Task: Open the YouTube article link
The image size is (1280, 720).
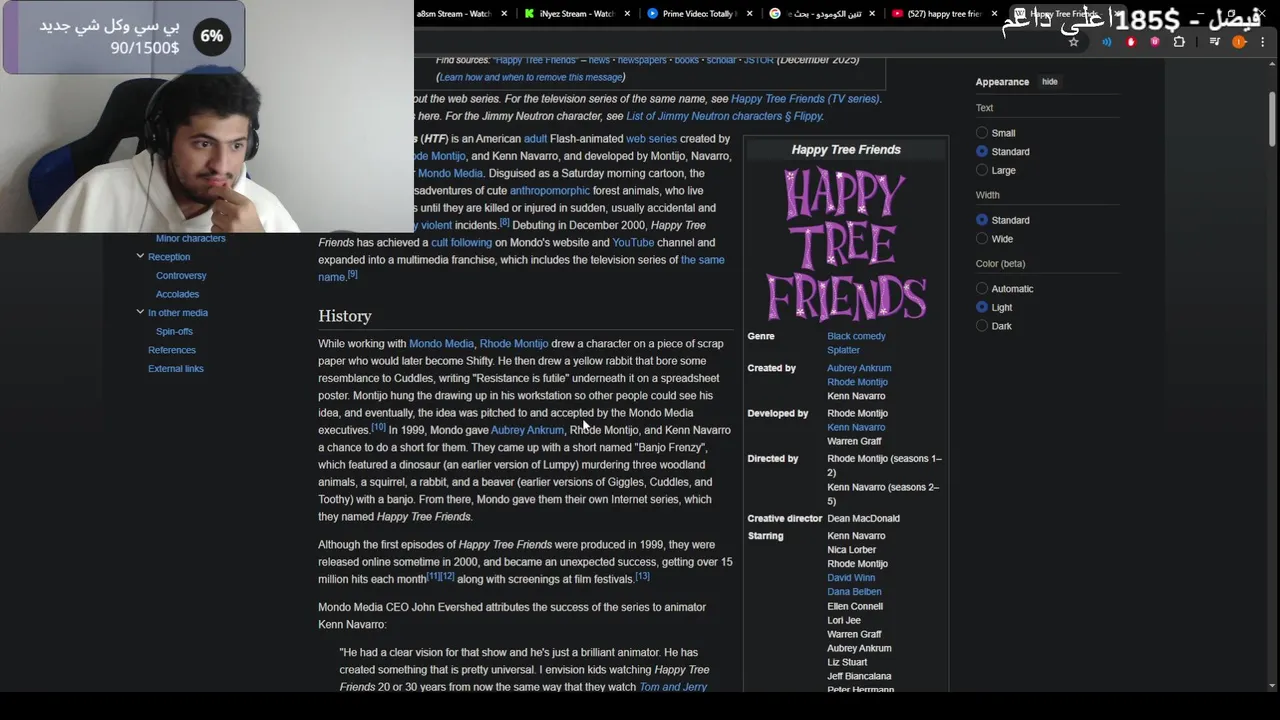Action: click(633, 243)
